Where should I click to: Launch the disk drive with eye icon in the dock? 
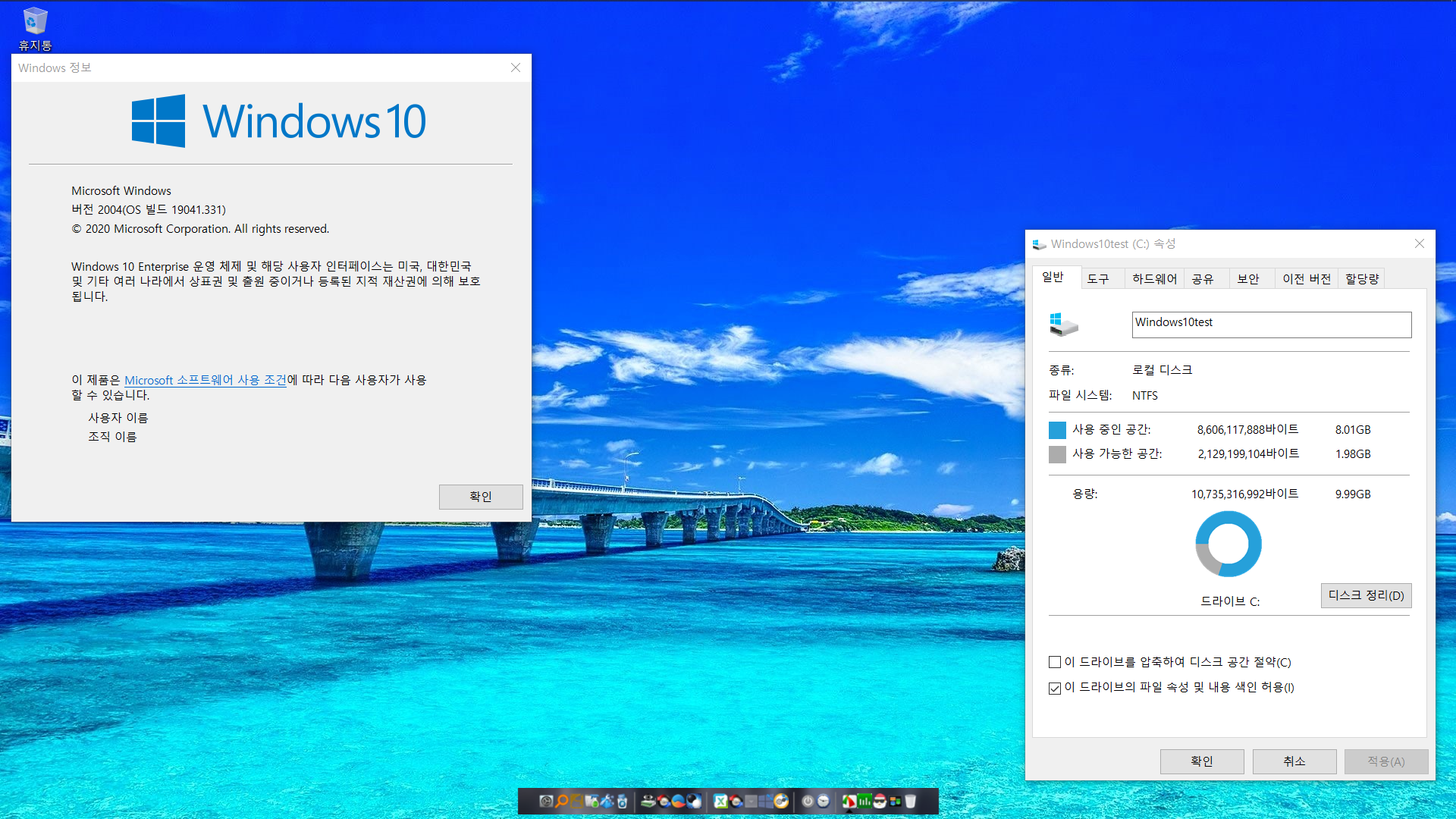(648, 801)
